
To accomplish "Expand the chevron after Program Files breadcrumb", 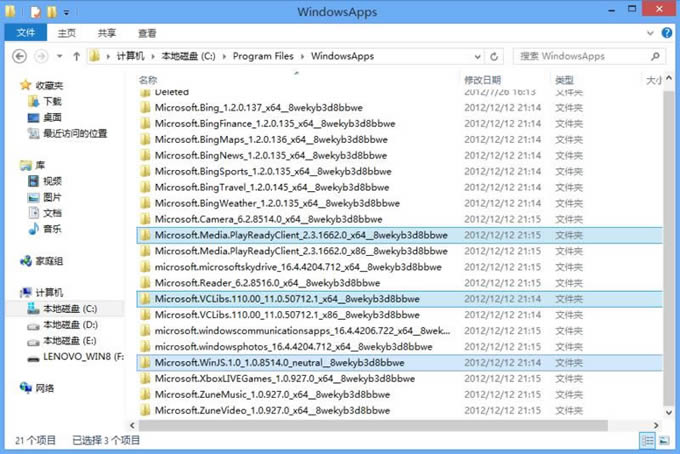I will 302,56.
